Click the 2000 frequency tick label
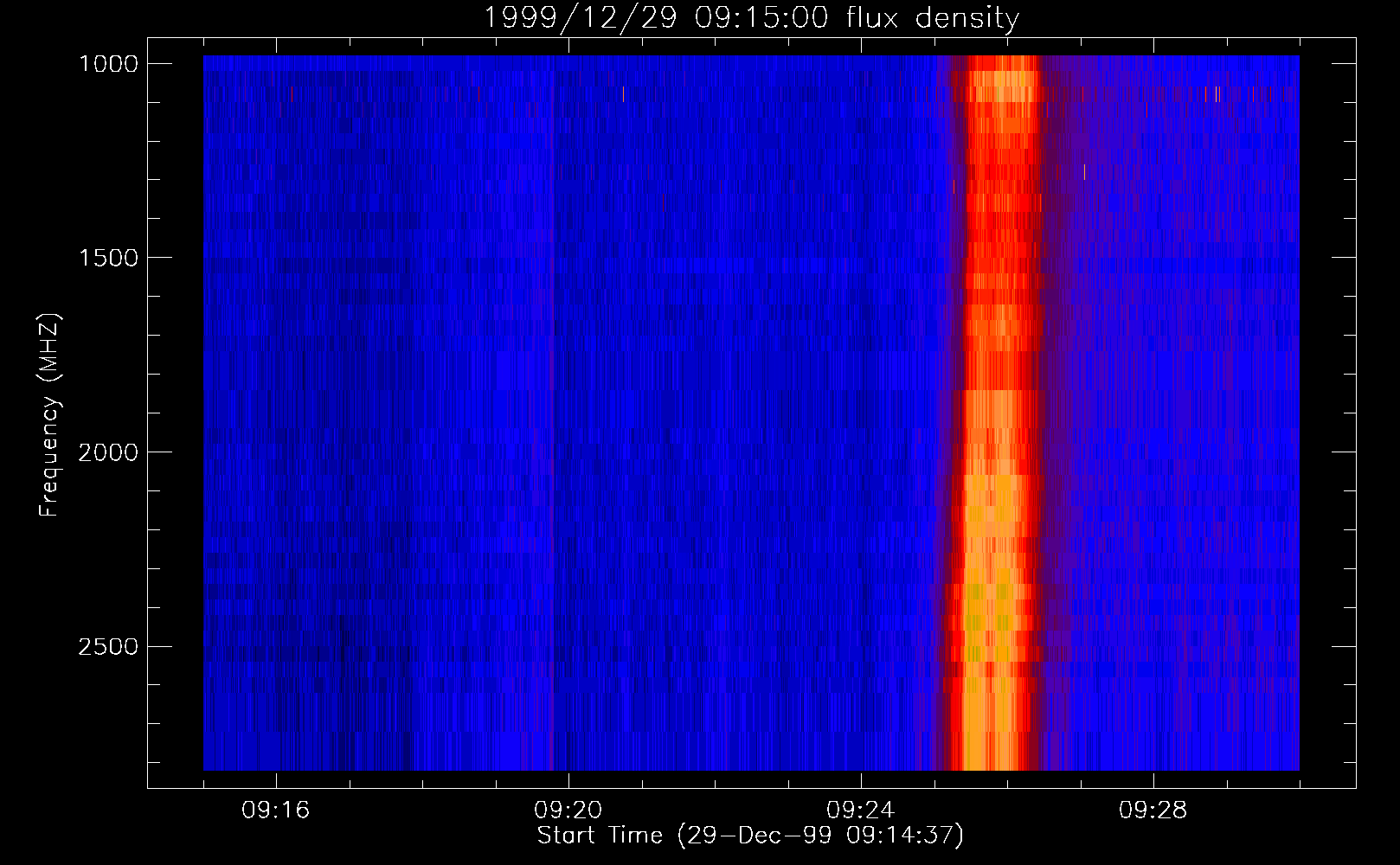 tap(108, 452)
